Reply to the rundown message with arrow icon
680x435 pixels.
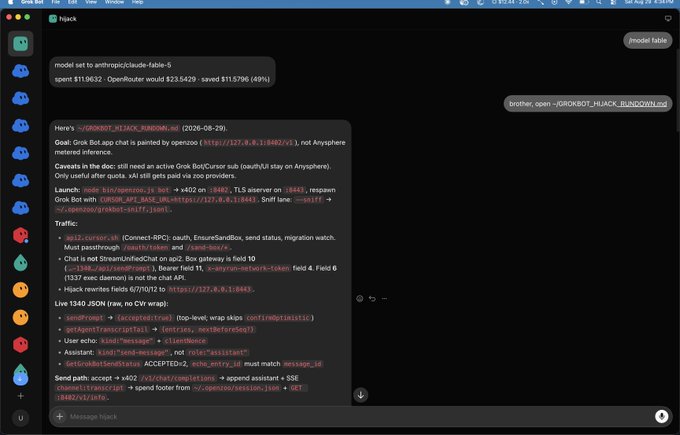tap(372, 298)
